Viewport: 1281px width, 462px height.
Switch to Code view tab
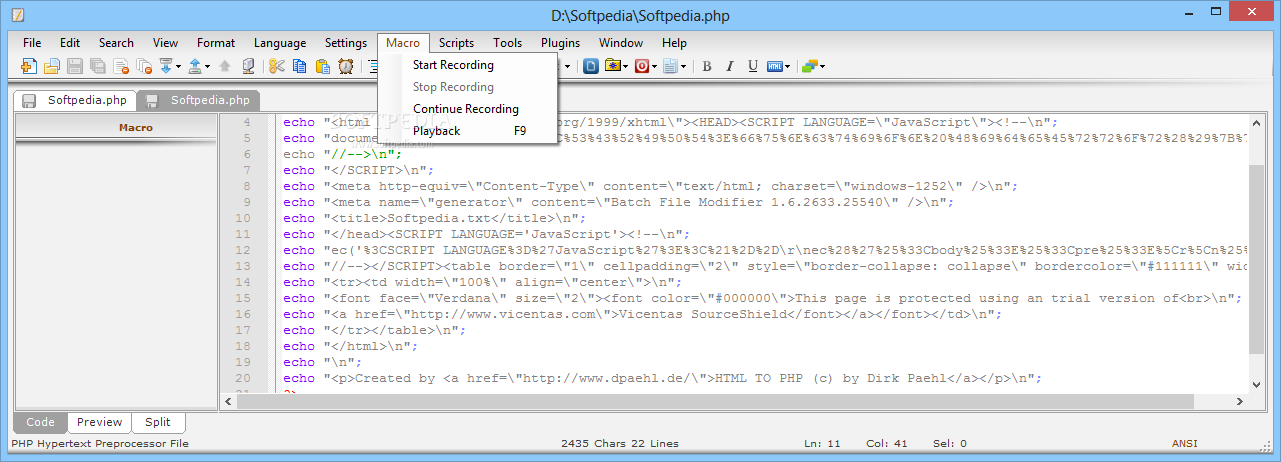coord(40,422)
